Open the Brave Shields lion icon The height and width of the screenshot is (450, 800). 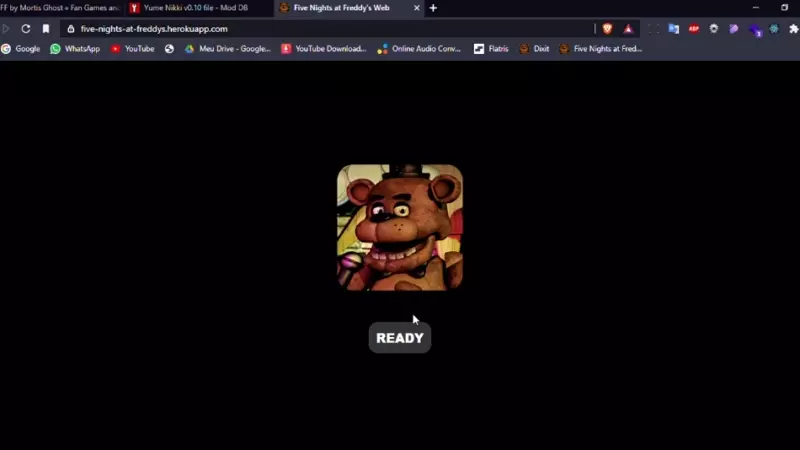pos(607,29)
